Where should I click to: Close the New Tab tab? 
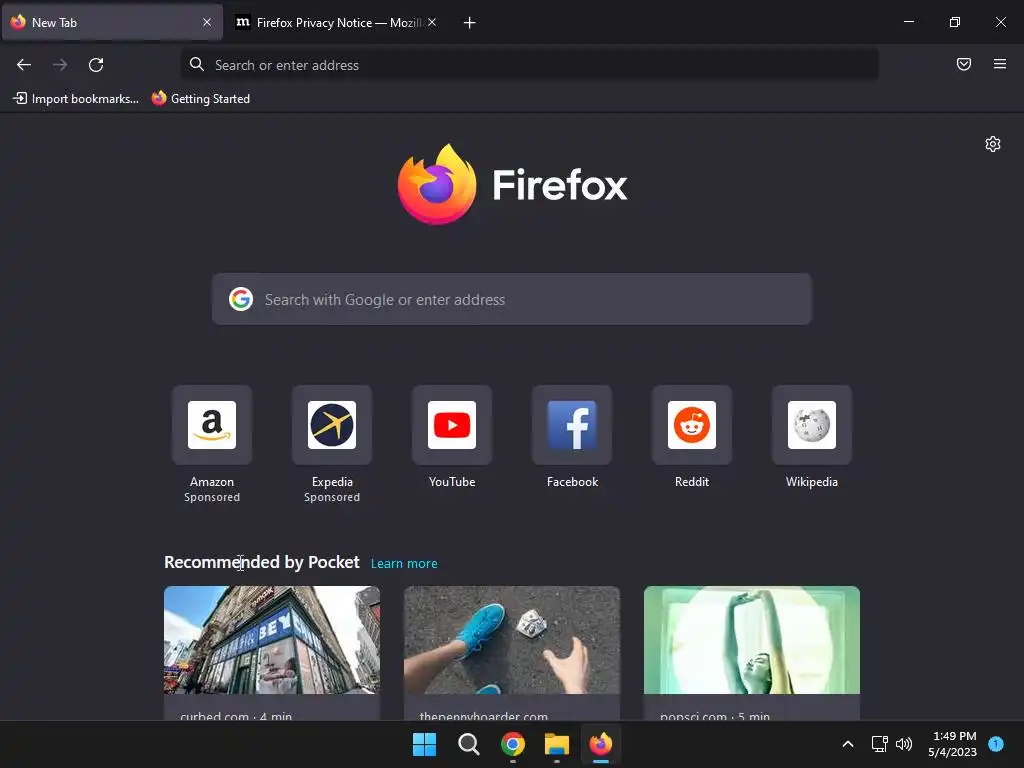coord(207,22)
